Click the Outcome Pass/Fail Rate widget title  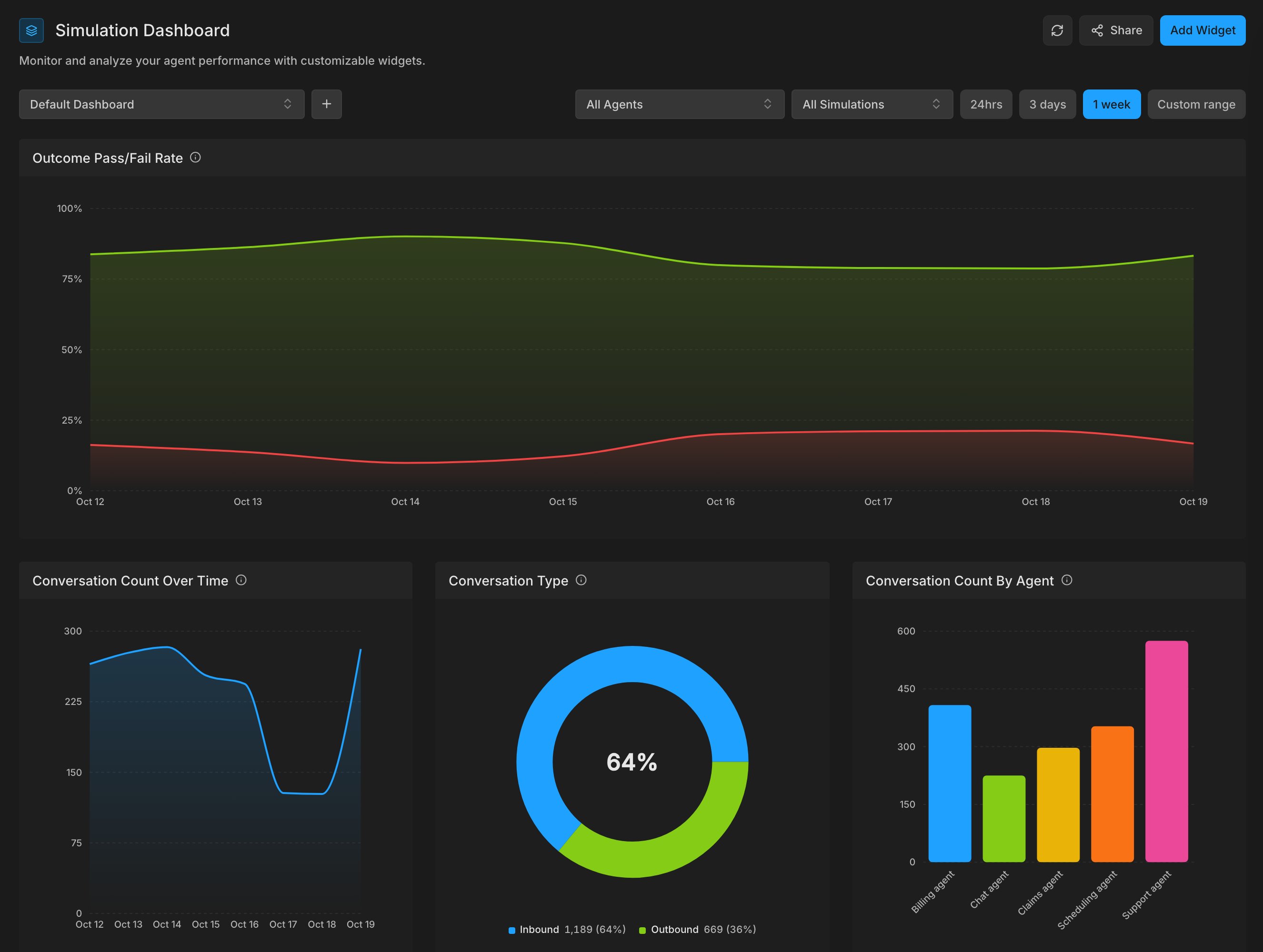[107, 158]
